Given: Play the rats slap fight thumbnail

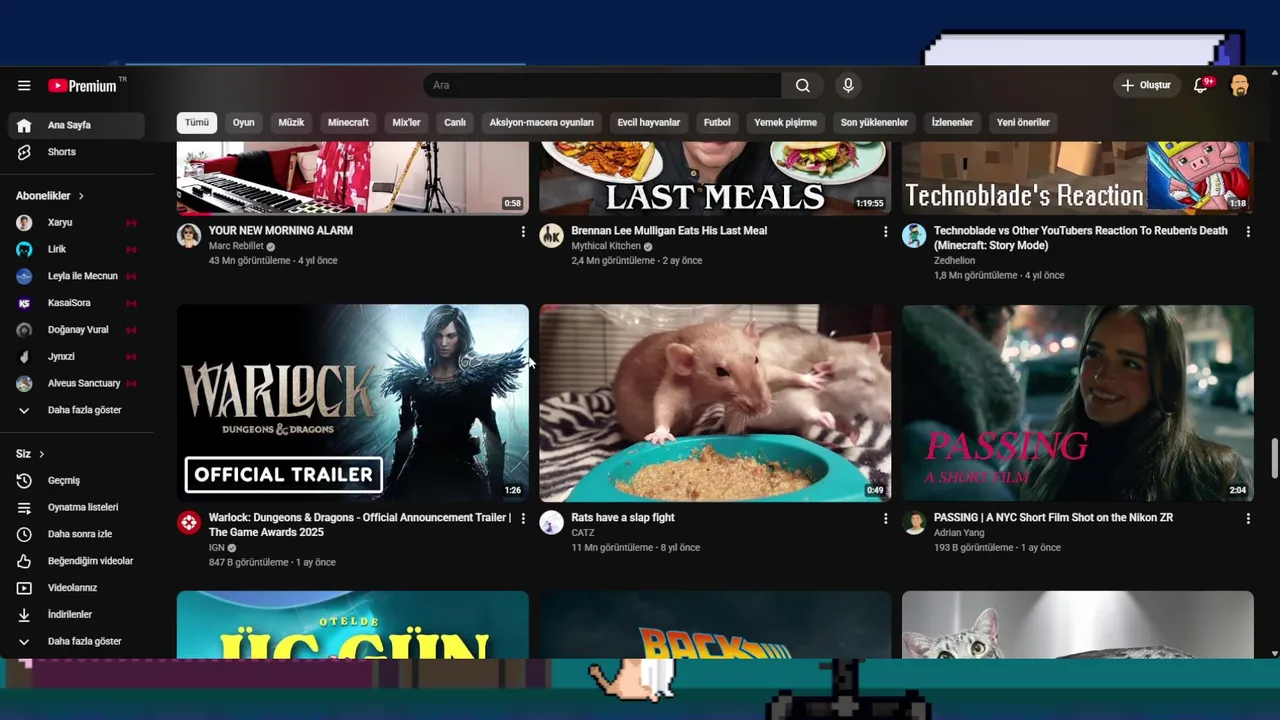Looking at the screenshot, I should [715, 403].
